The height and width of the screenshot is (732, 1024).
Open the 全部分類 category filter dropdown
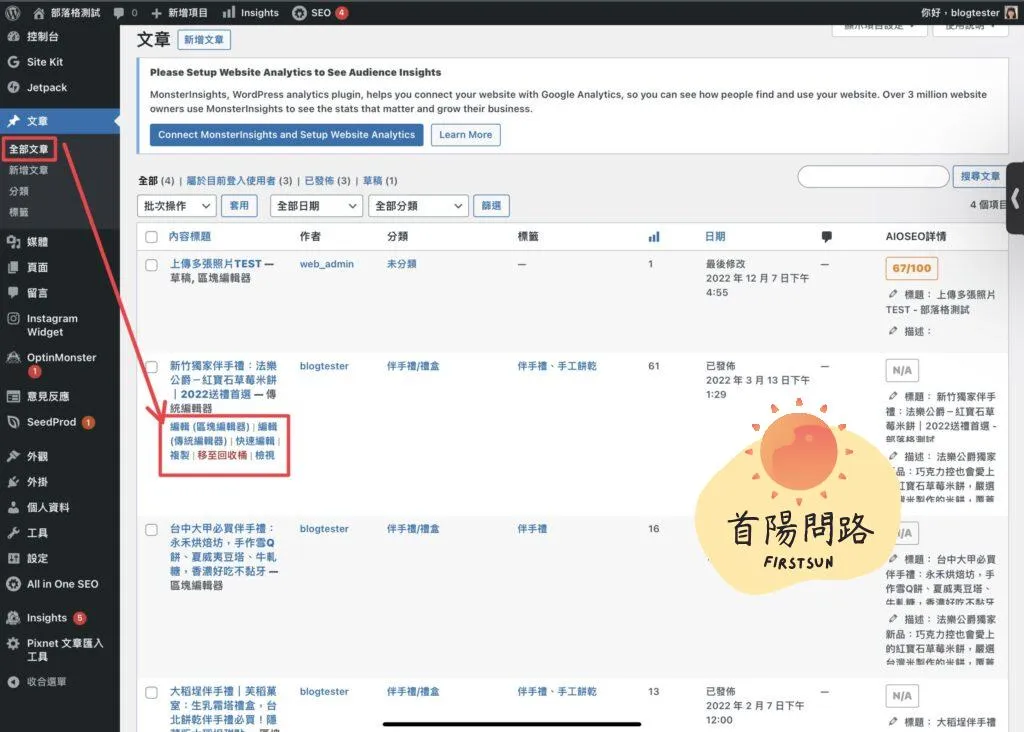[x=417, y=206]
